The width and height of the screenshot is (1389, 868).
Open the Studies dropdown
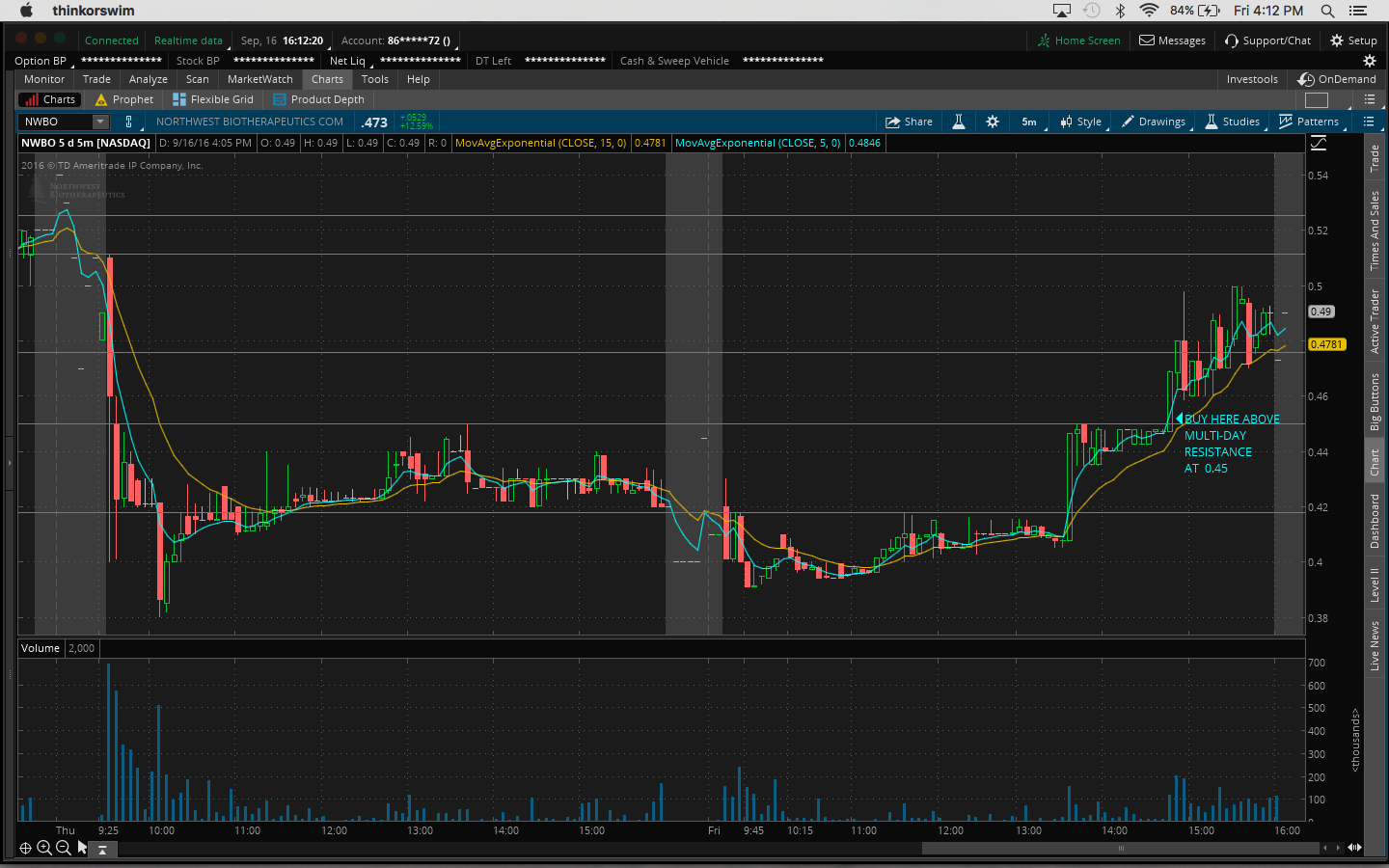click(1233, 122)
